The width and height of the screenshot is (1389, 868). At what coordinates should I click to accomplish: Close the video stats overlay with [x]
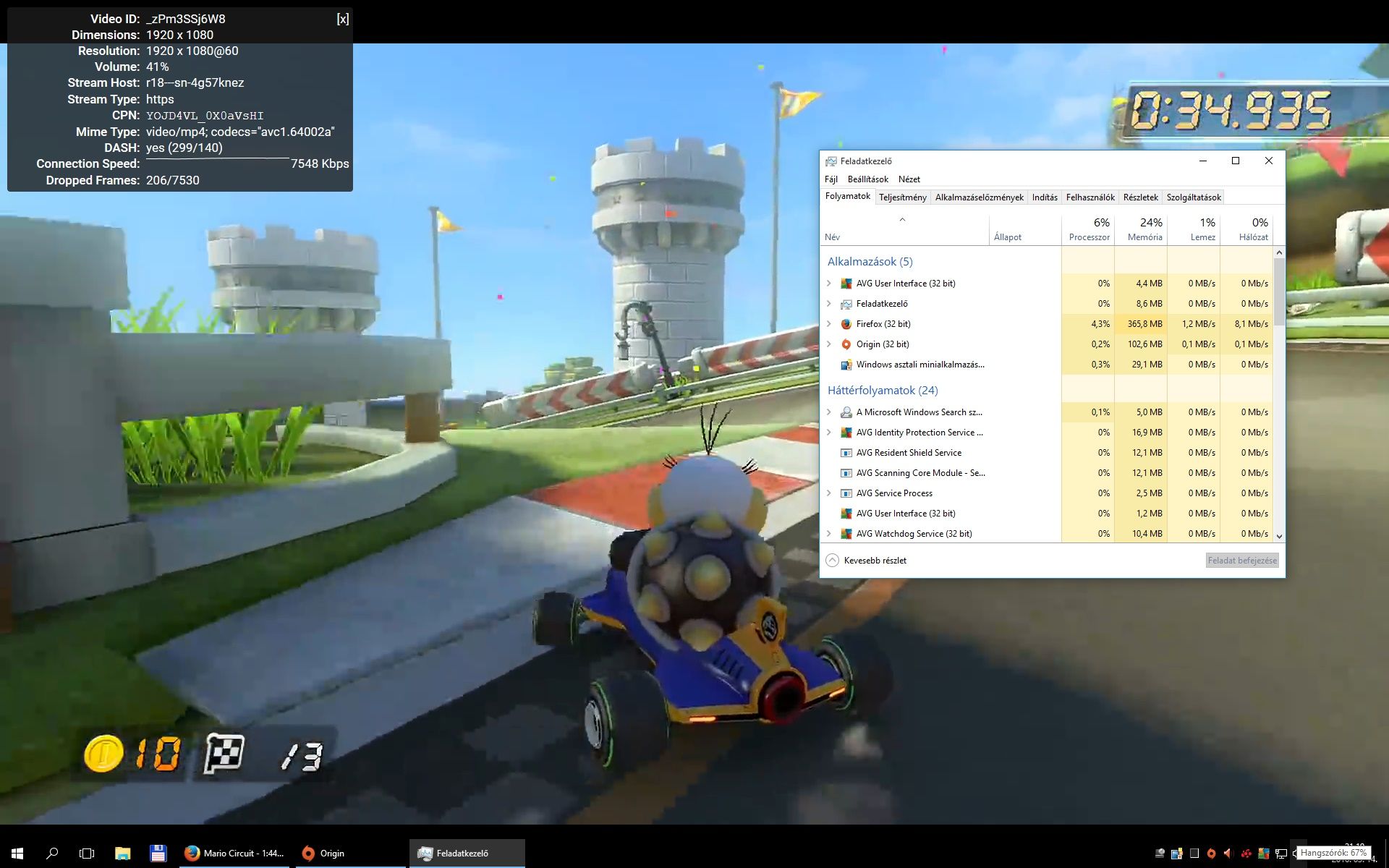pos(343,19)
